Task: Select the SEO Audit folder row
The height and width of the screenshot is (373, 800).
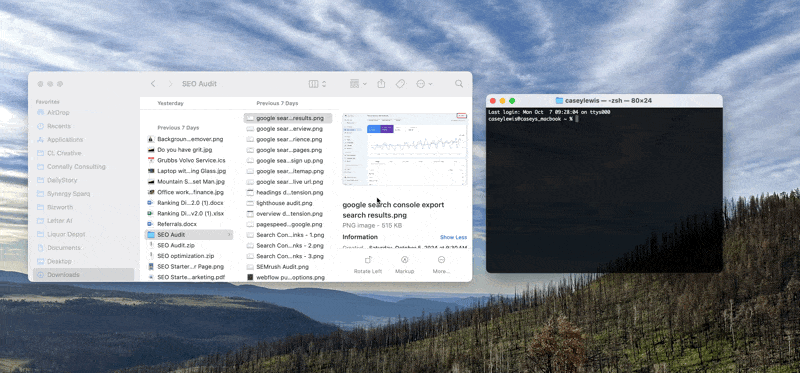Action: point(189,235)
